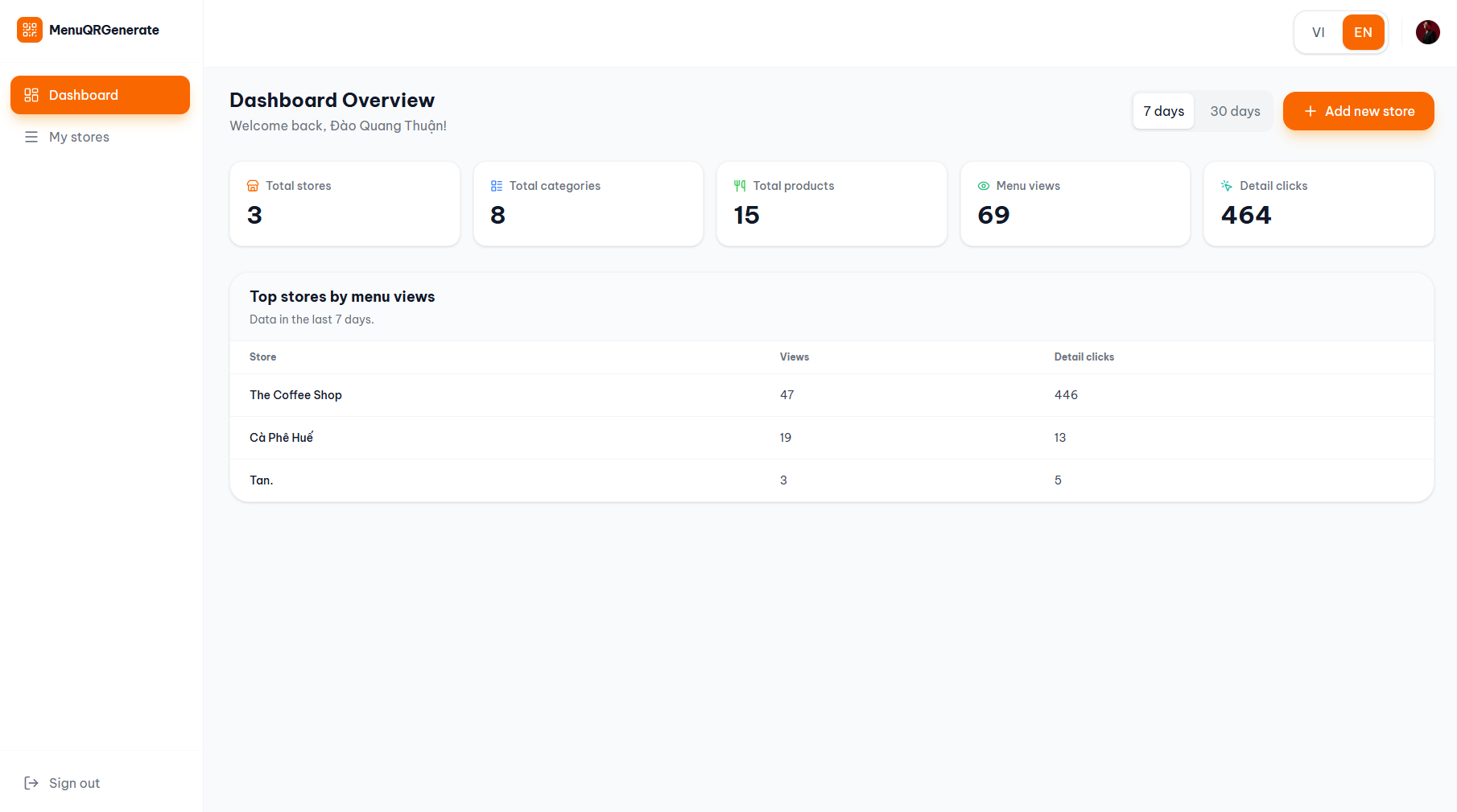Select the 30 days range
The height and width of the screenshot is (812, 1457).
click(x=1236, y=111)
